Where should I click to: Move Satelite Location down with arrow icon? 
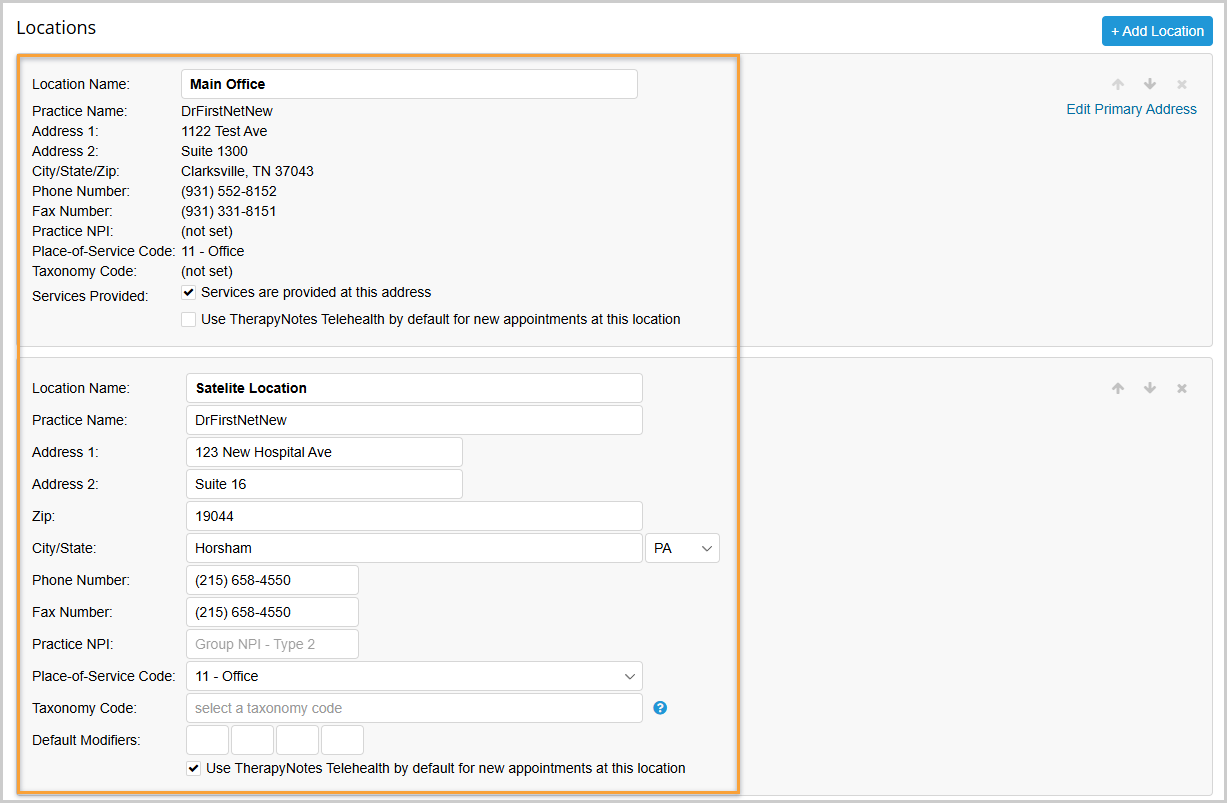tap(1150, 389)
